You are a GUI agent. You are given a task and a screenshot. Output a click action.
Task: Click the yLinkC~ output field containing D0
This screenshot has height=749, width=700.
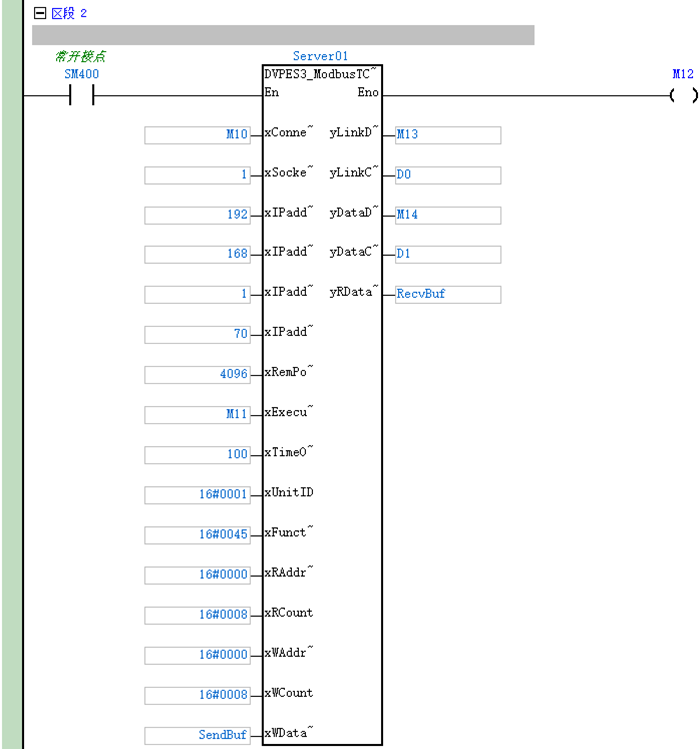coord(447,175)
